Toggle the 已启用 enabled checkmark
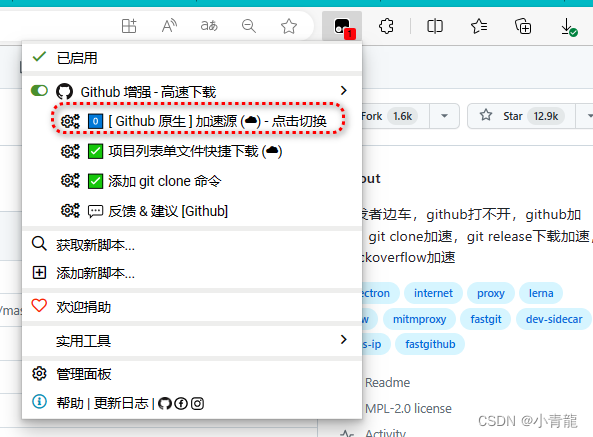This screenshot has height=437, width=593. (39, 57)
